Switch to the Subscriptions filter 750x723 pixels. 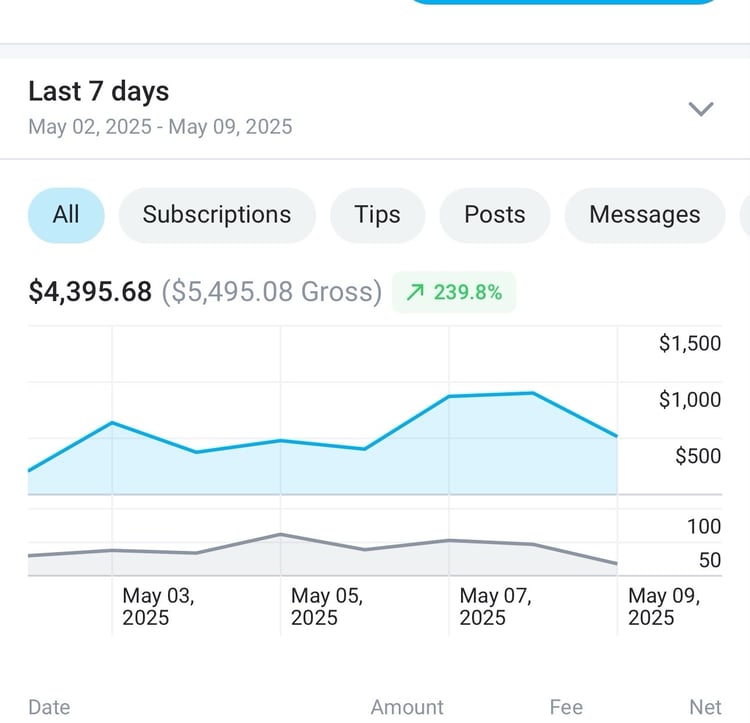(x=217, y=215)
